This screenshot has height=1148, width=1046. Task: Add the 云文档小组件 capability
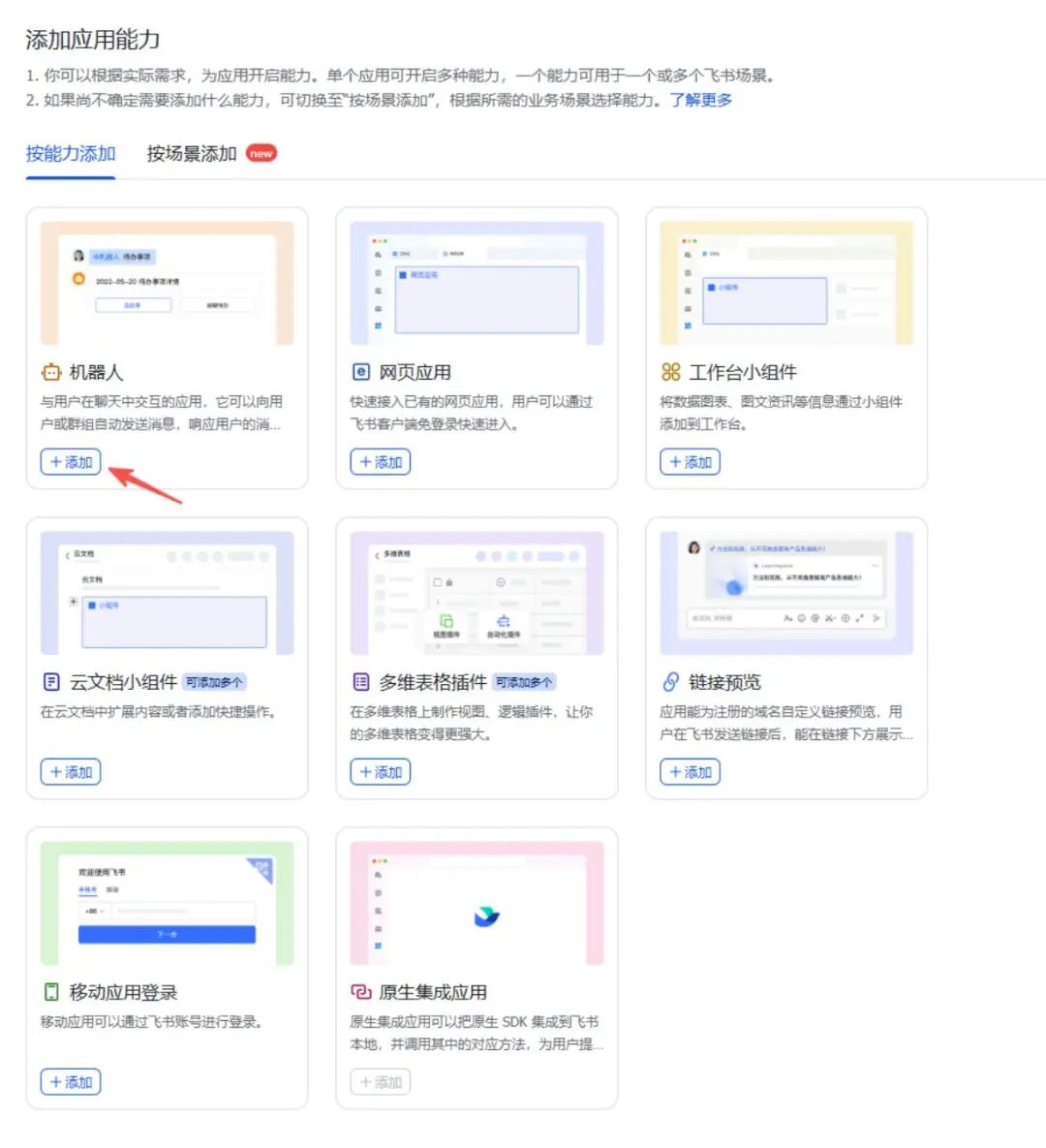click(71, 772)
